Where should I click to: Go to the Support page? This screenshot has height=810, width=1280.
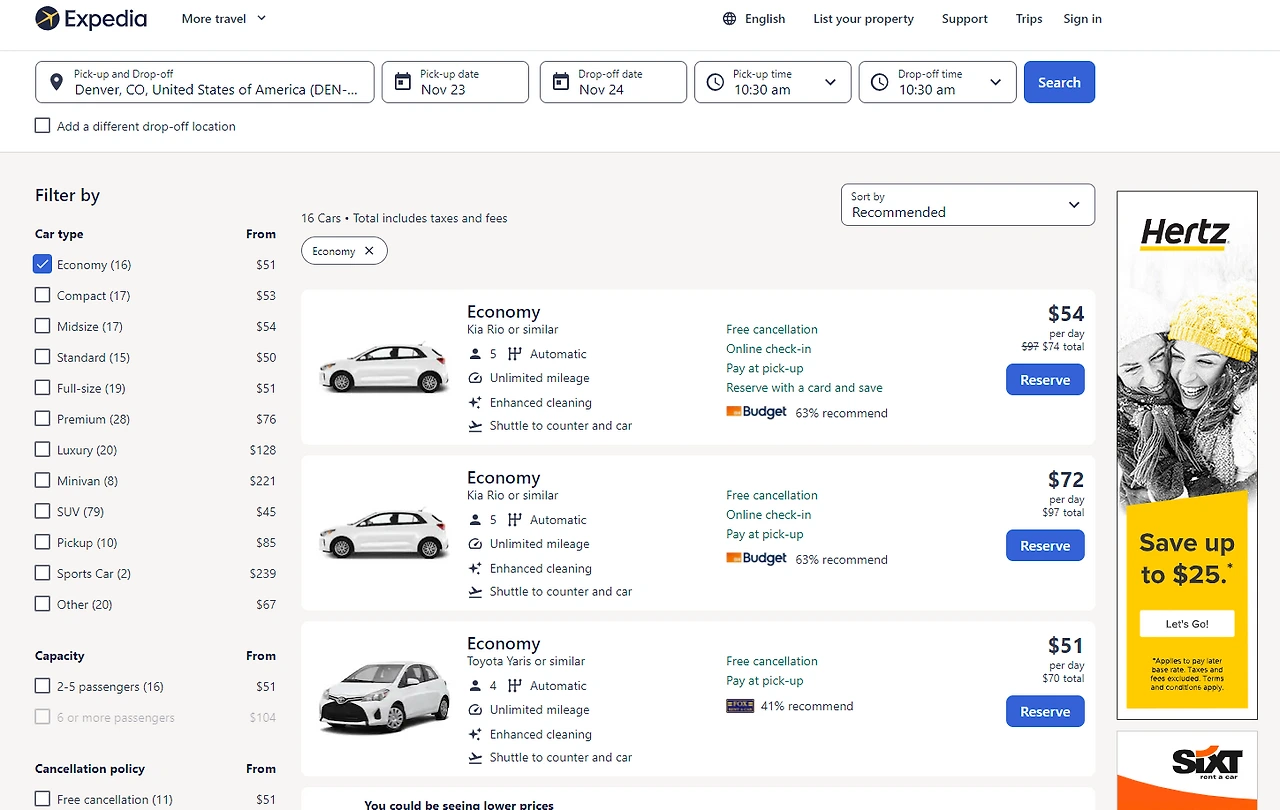coord(964,19)
